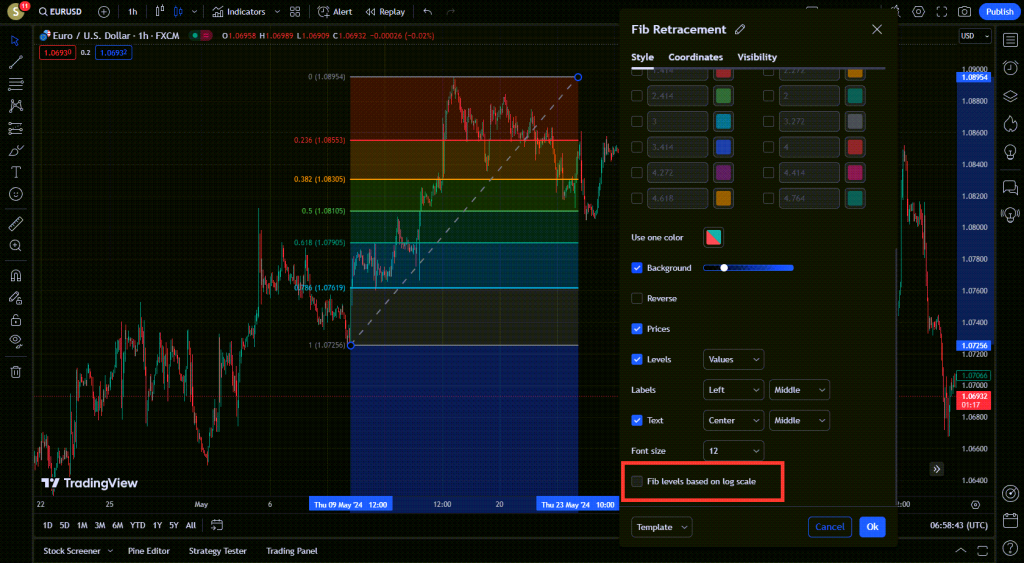Select the Zoom In magnifier tool
Image resolution: width=1024 pixels, height=563 pixels.
coord(15,245)
